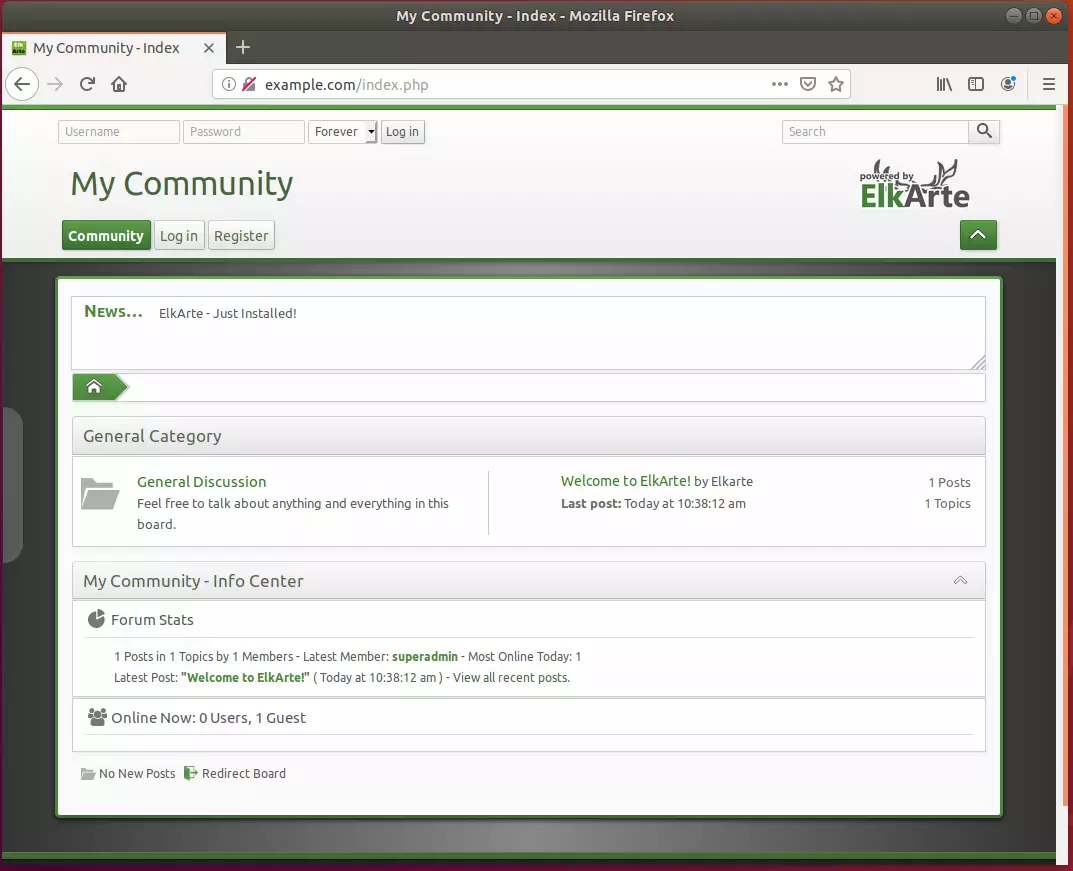Click the 1 Posts count text
The height and width of the screenshot is (871, 1073).
point(949,482)
